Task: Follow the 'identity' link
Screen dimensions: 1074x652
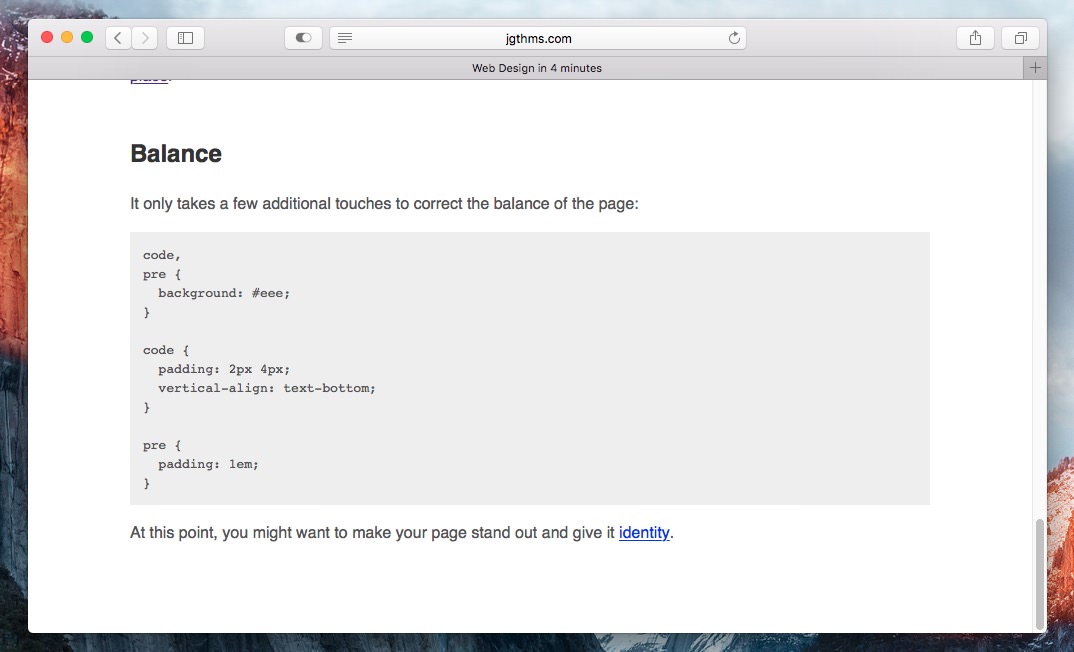Action: (644, 533)
